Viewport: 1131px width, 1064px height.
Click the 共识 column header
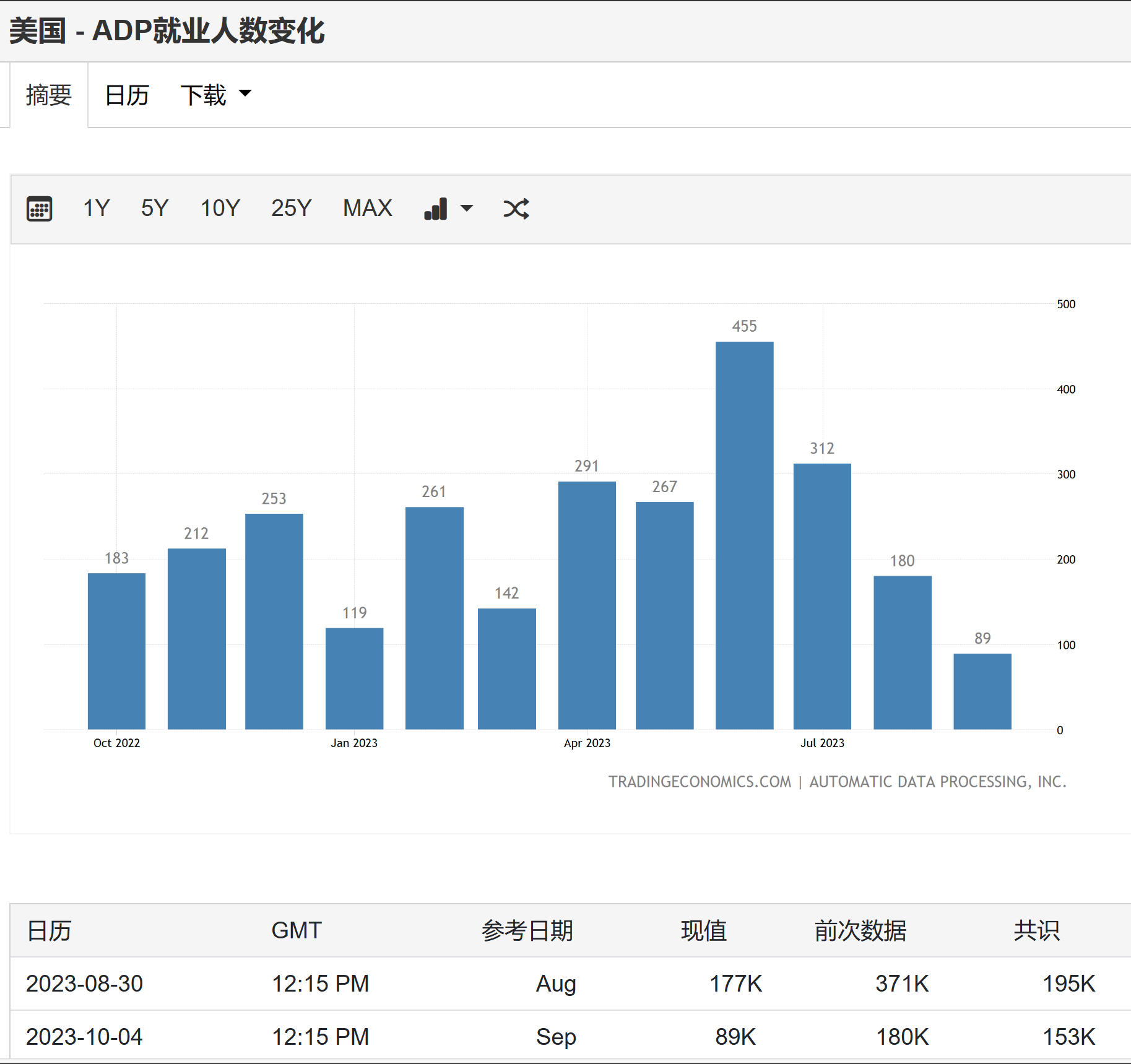[1036, 930]
